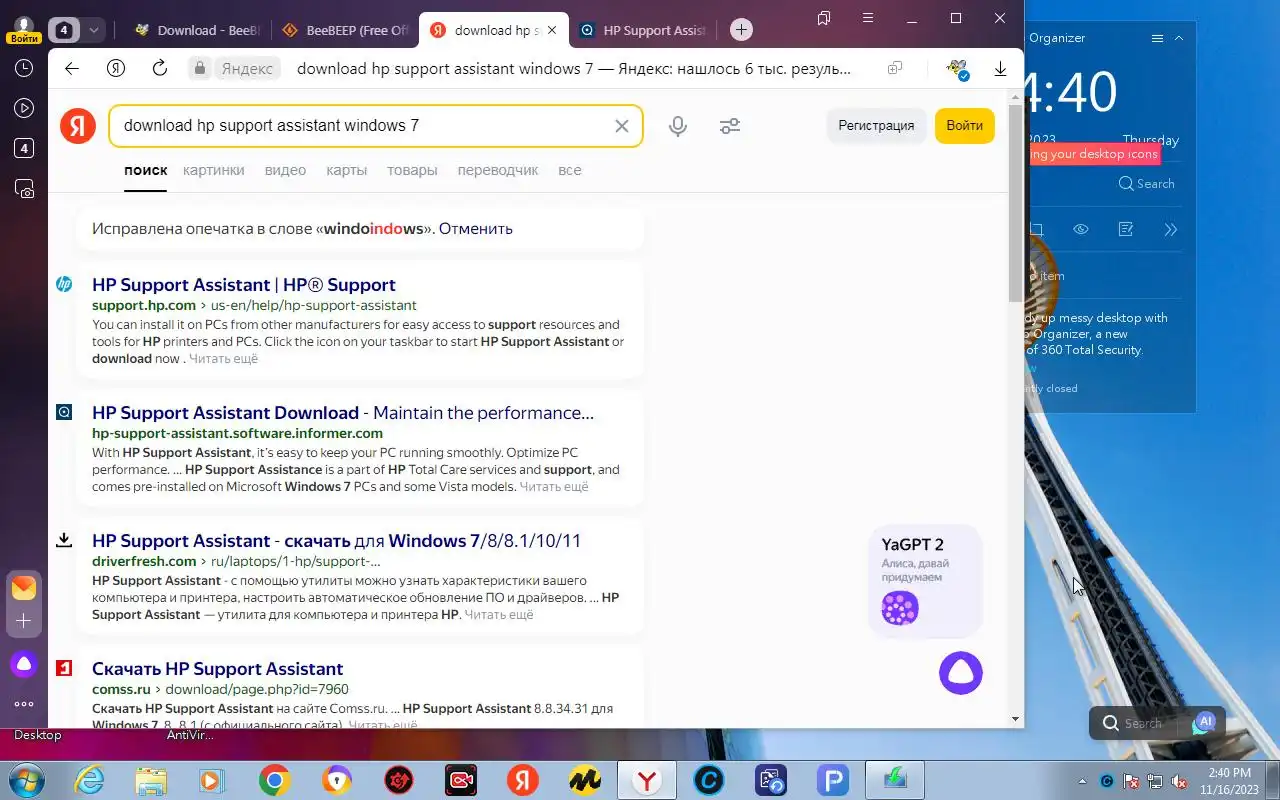Image resolution: width=1280 pixels, height=800 pixels.
Task: Click the Отменить typo correction link
Action: coord(476,229)
